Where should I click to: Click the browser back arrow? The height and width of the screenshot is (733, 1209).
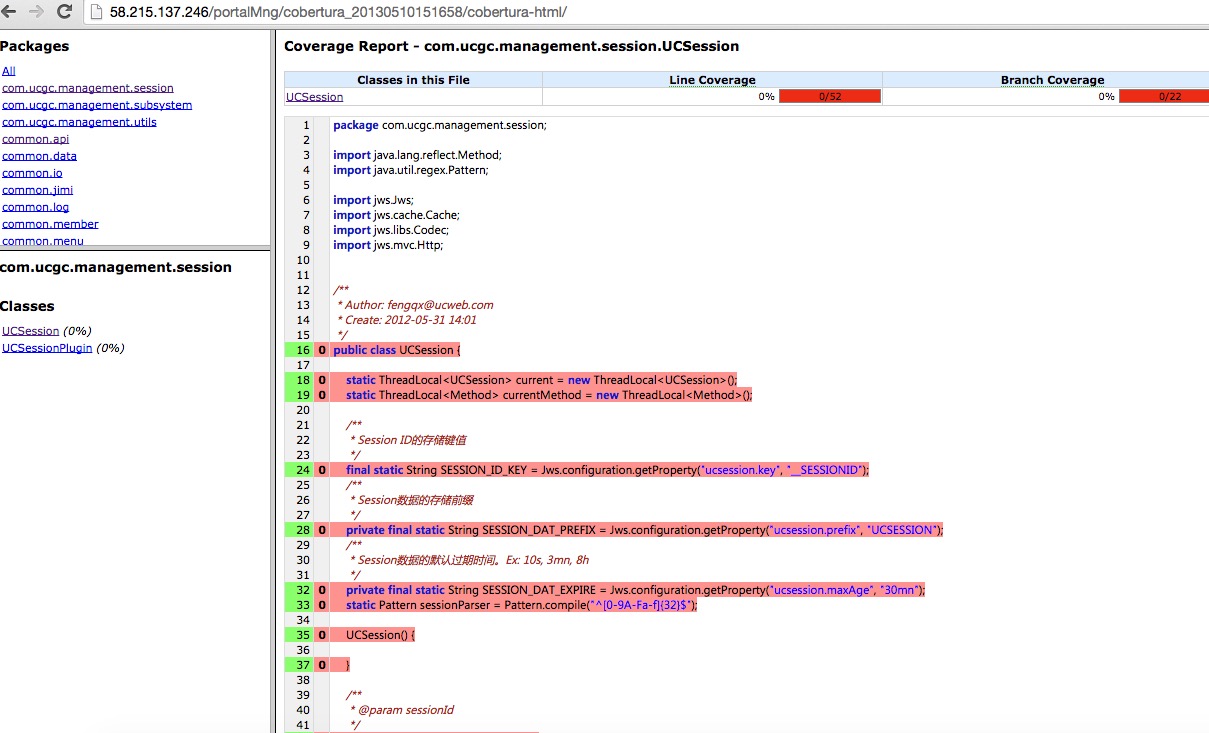pos(8,12)
